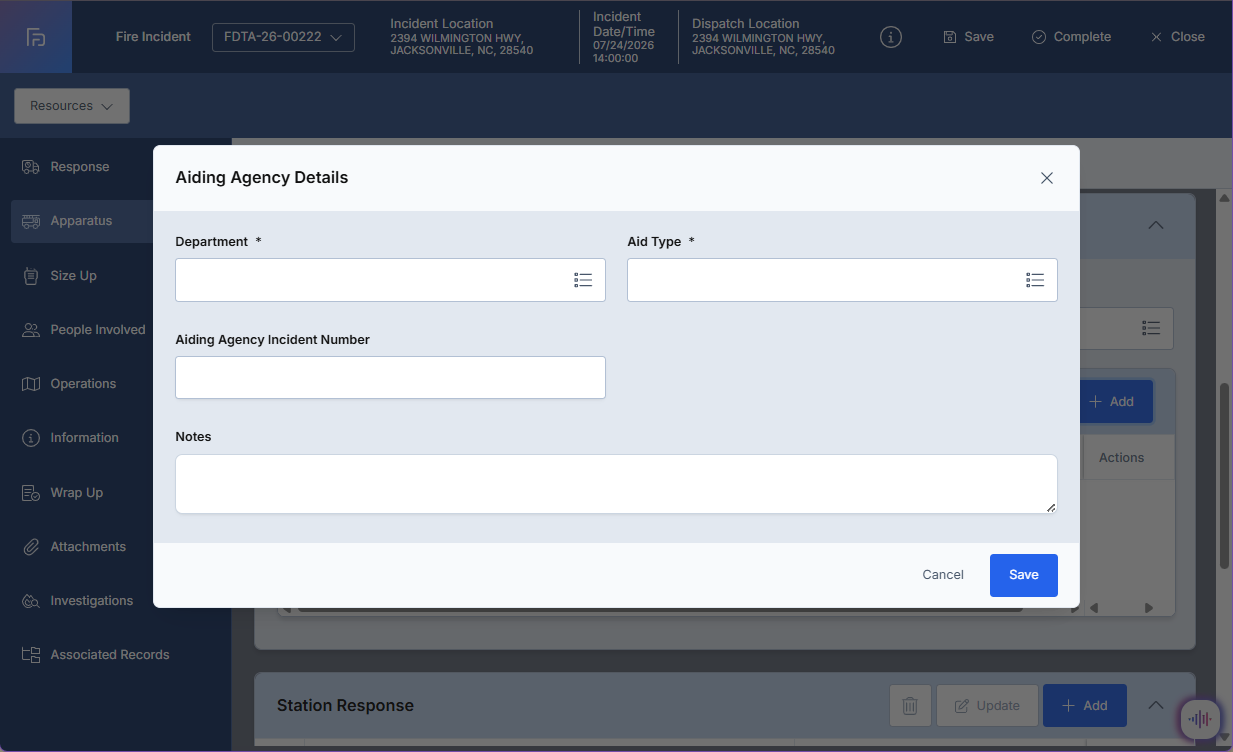Click the Size Up clipboard icon
The image size is (1233, 752).
(x=31, y=276)
